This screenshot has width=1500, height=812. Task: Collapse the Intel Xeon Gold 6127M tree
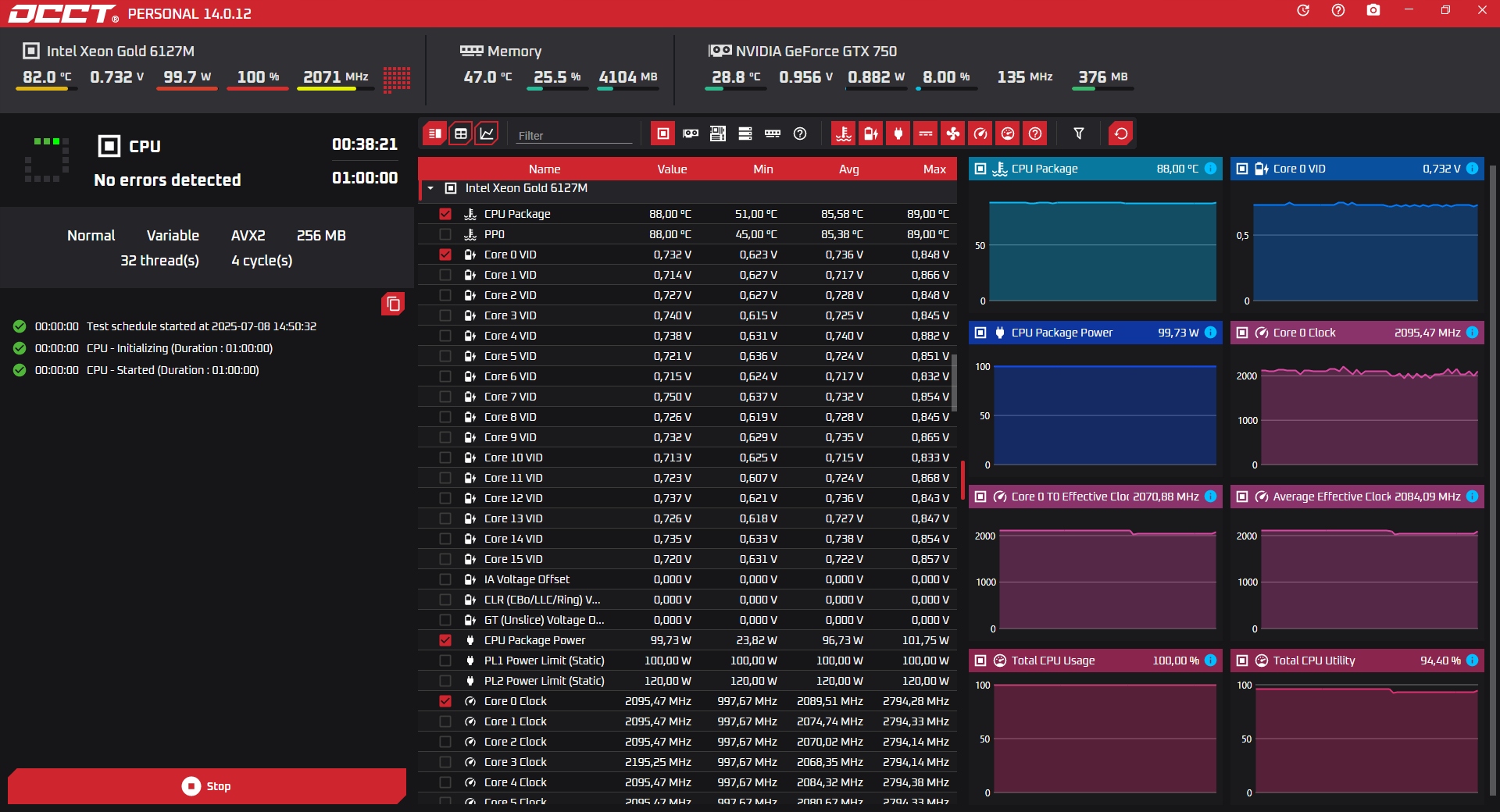tap(430, 188)
